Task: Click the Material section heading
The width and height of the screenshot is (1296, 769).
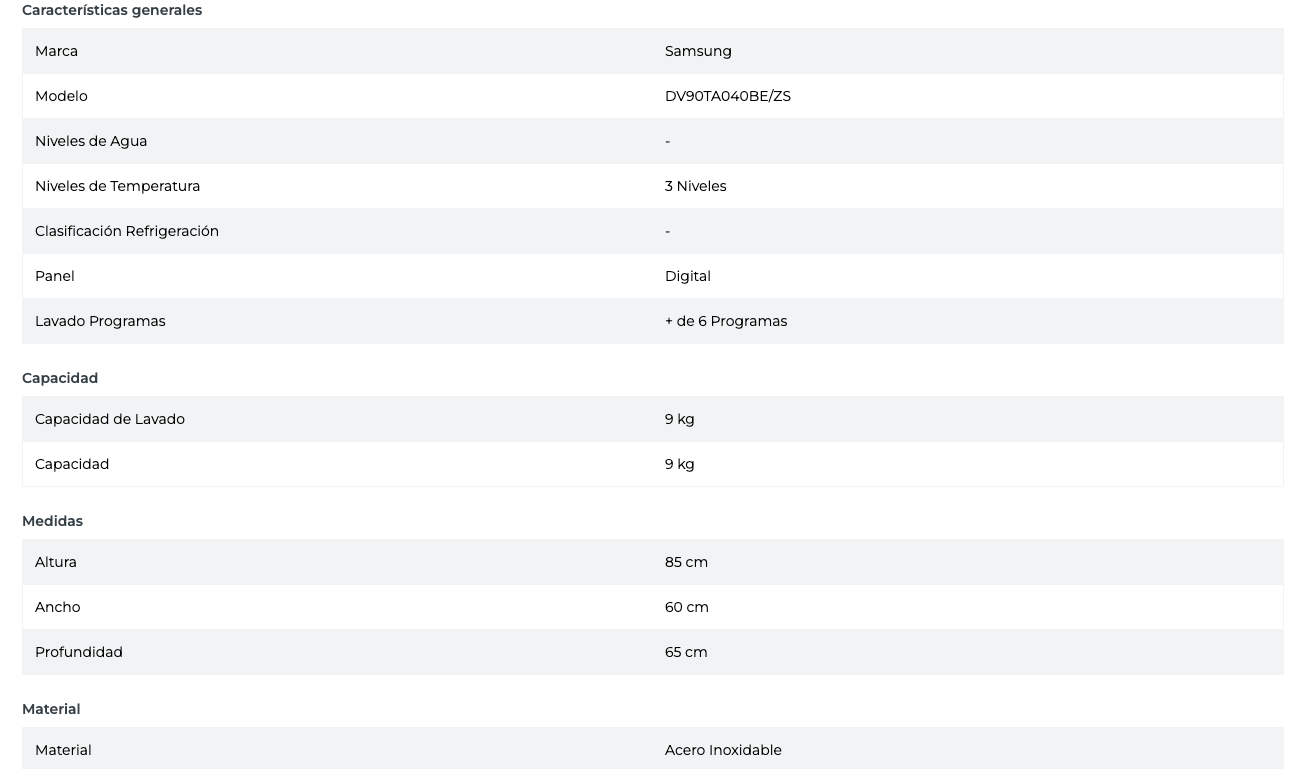Action: tap(51, 709)
